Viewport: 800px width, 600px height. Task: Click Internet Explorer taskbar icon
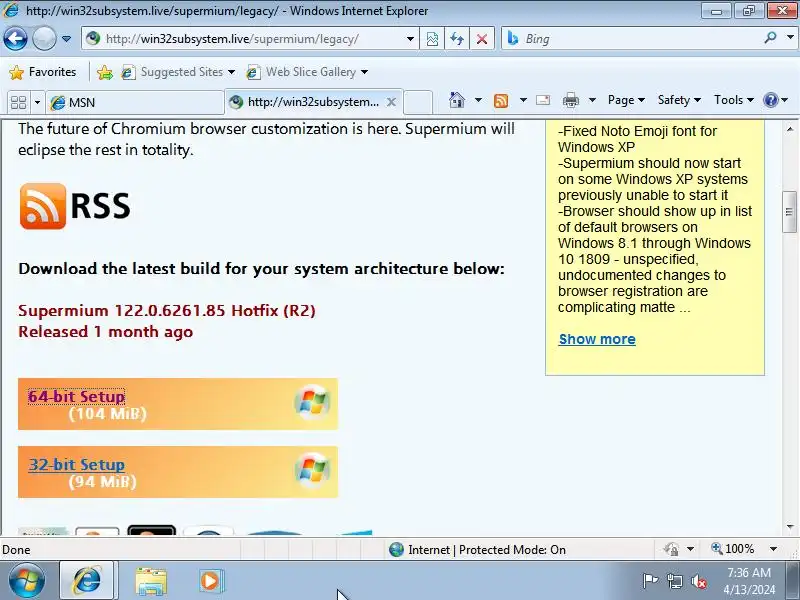click(x=88, y=581)
